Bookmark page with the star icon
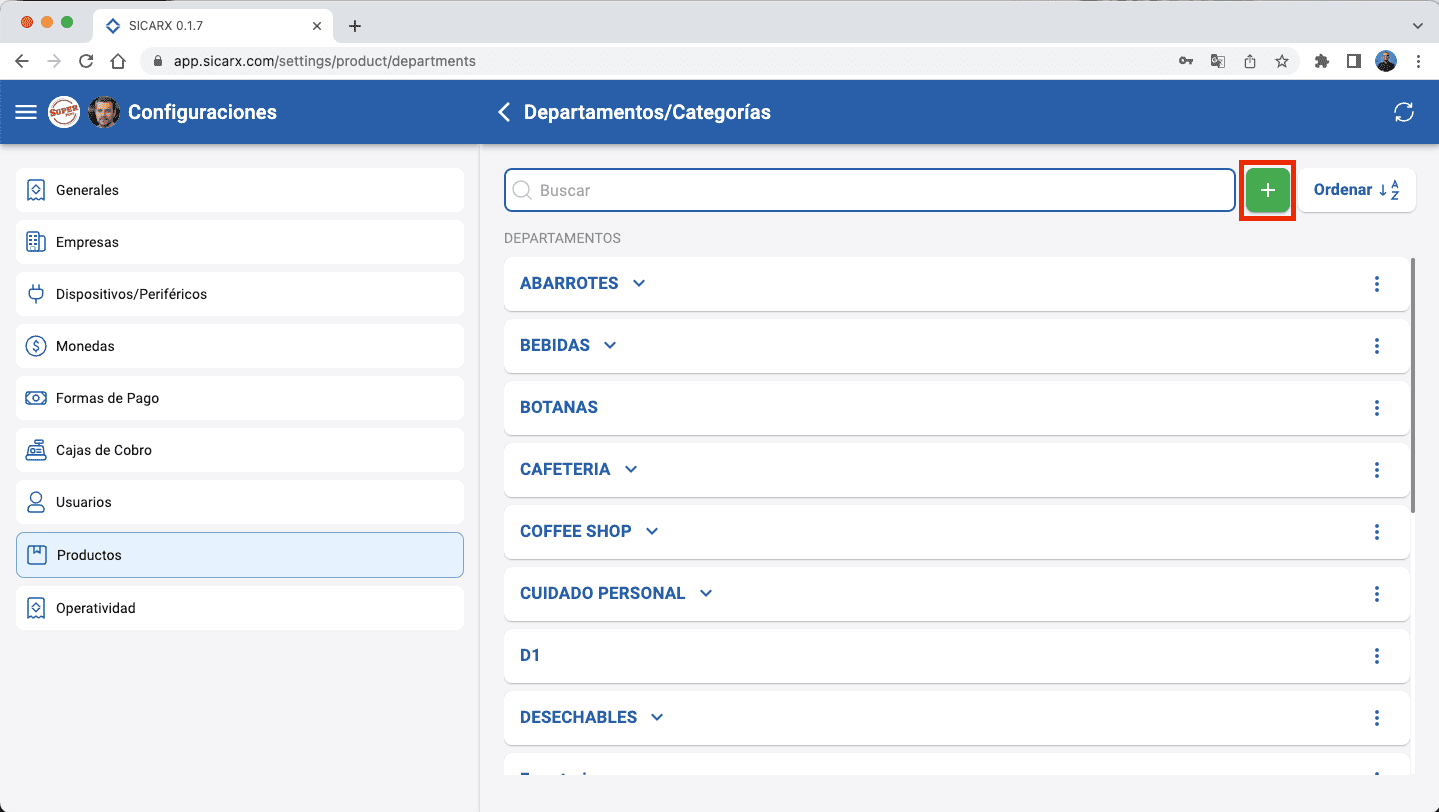Screen dimensions: 1439x812 pyautogui.click(x=1281, y=61)
